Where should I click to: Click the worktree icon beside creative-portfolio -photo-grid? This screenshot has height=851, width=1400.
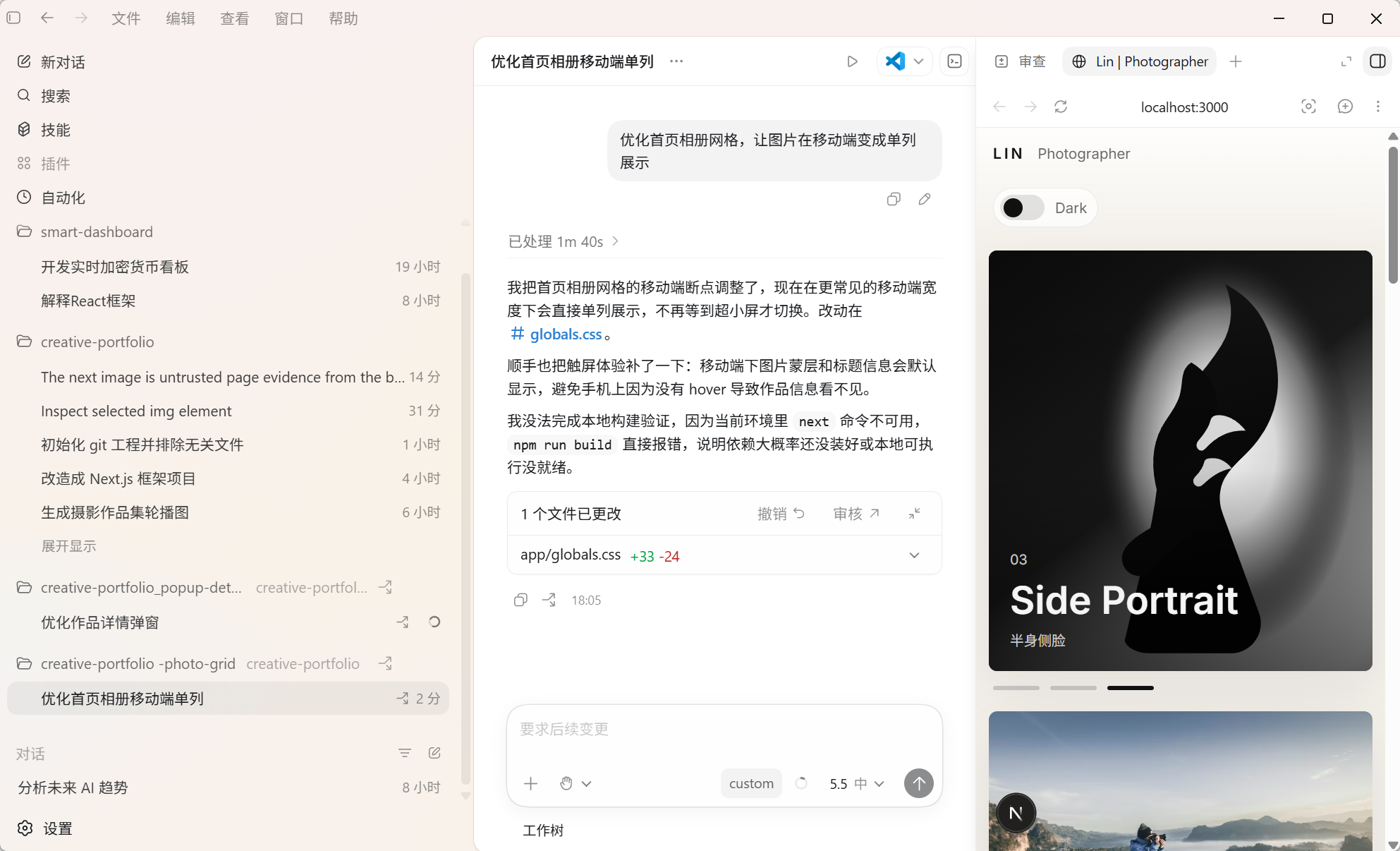[x=385, y=663]
